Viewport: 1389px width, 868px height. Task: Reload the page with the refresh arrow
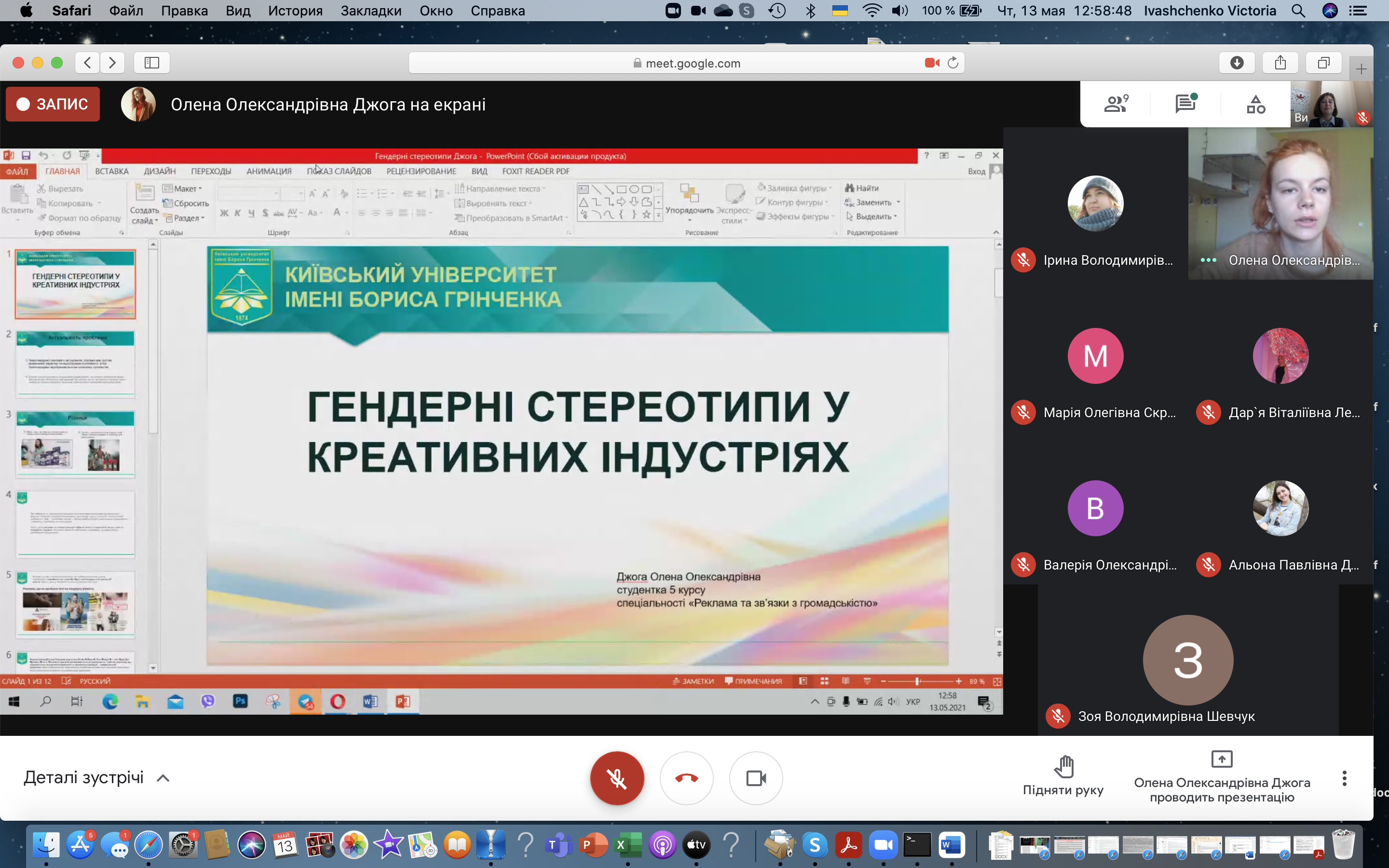coord(953,63)
